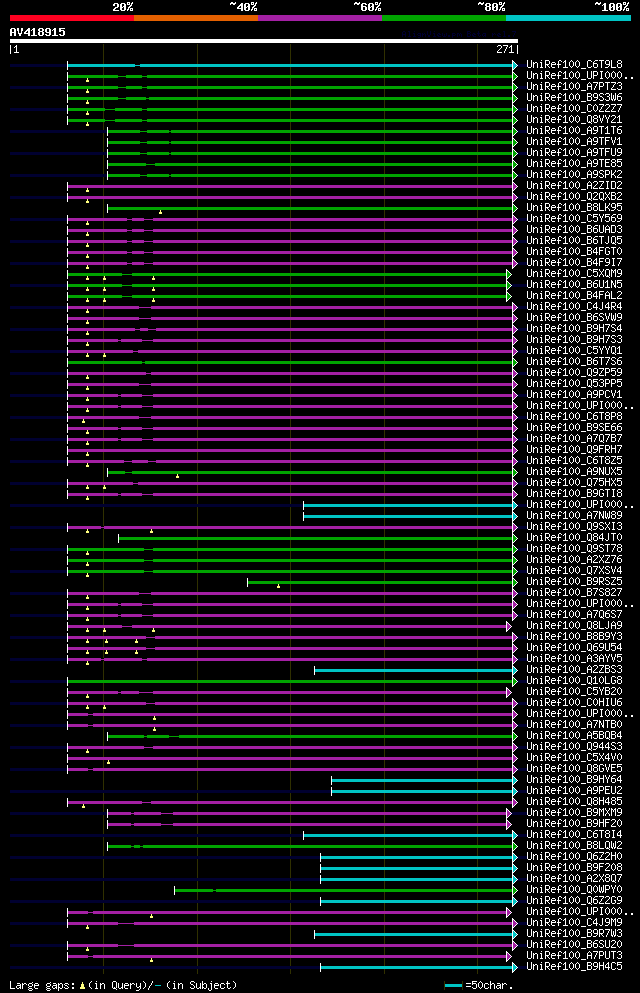
Task: Click hit label UniRef100_B4F9I7
Action: (574, 263)
